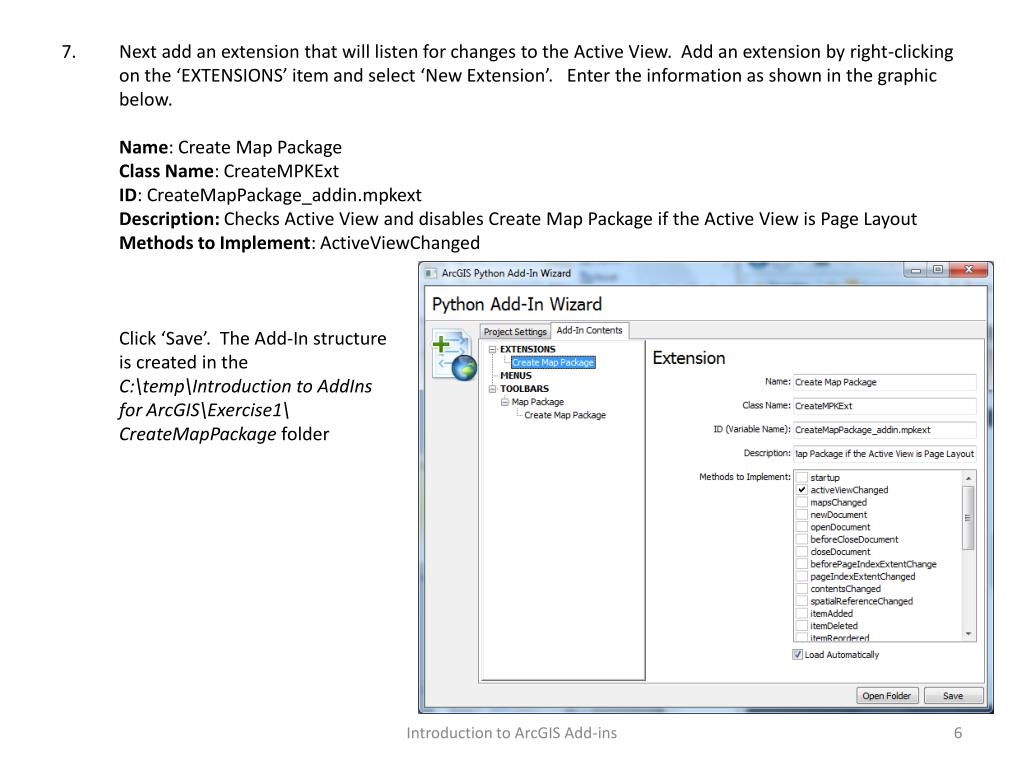Check the mapsChanged method
The height and width of the screenshot is (768, 1024).
click(x=801, y=502)
